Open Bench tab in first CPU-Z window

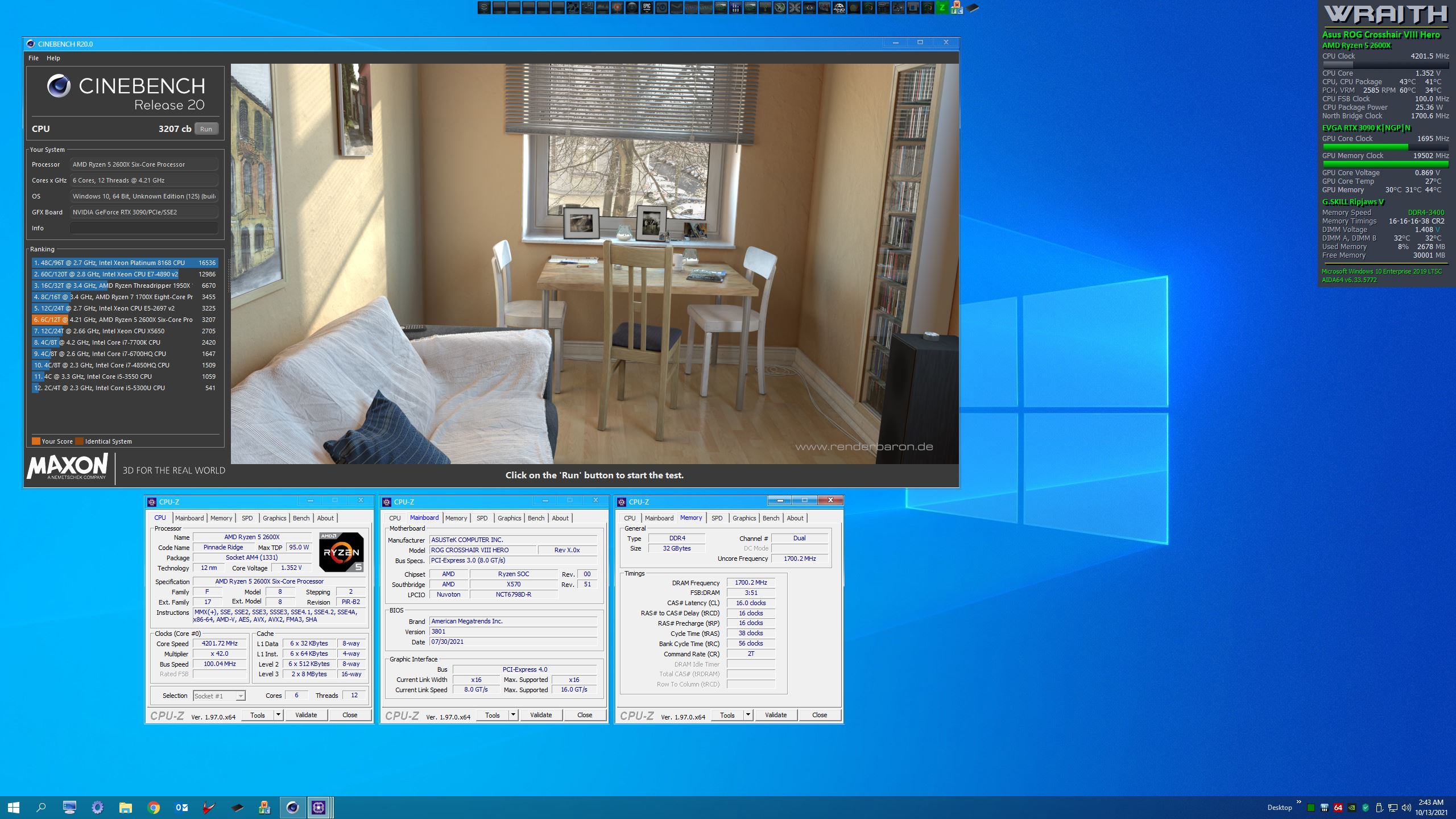(x=301, y=518)
